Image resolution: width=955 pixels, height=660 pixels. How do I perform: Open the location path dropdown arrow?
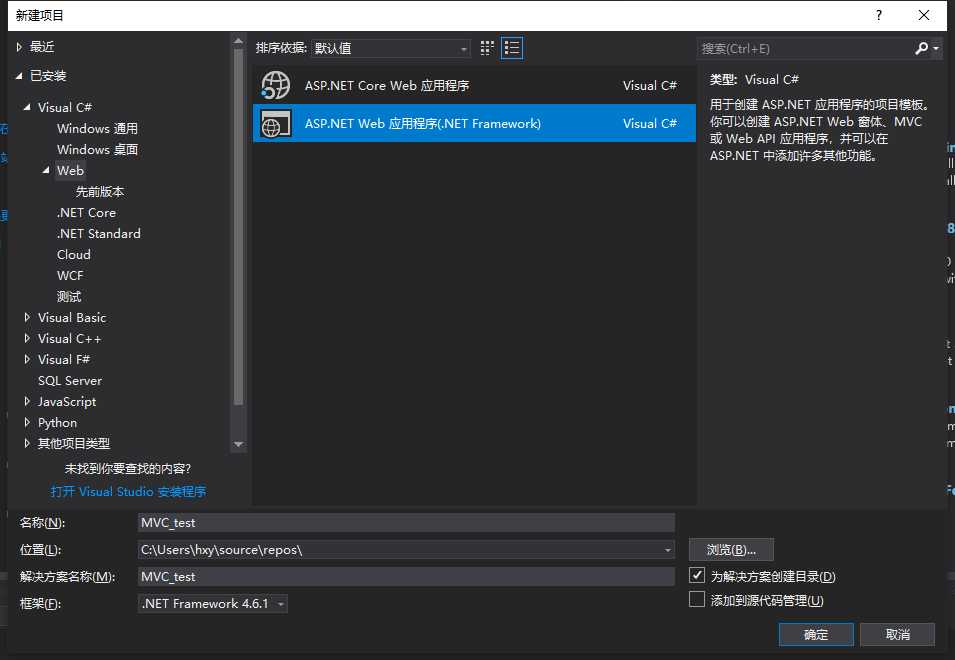(668, 550)
